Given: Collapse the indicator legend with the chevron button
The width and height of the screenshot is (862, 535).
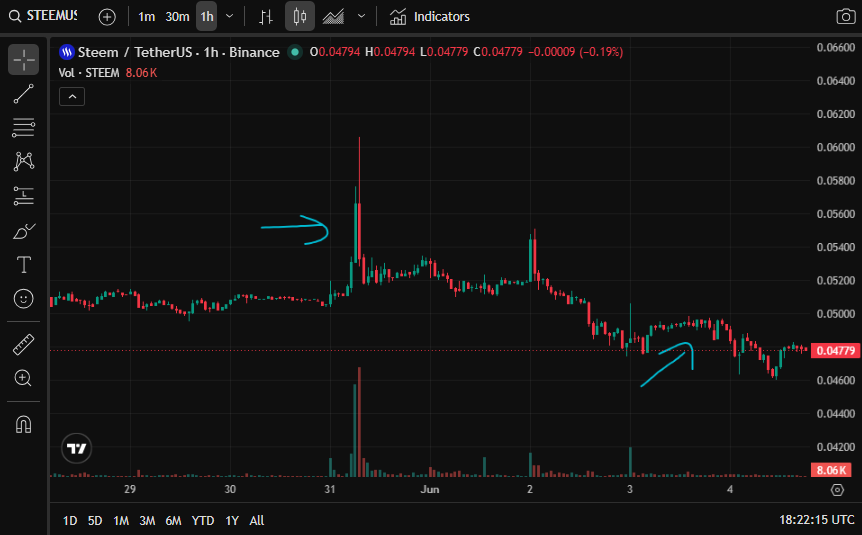Looking at the screenshot, I should [x=72, y=97].
